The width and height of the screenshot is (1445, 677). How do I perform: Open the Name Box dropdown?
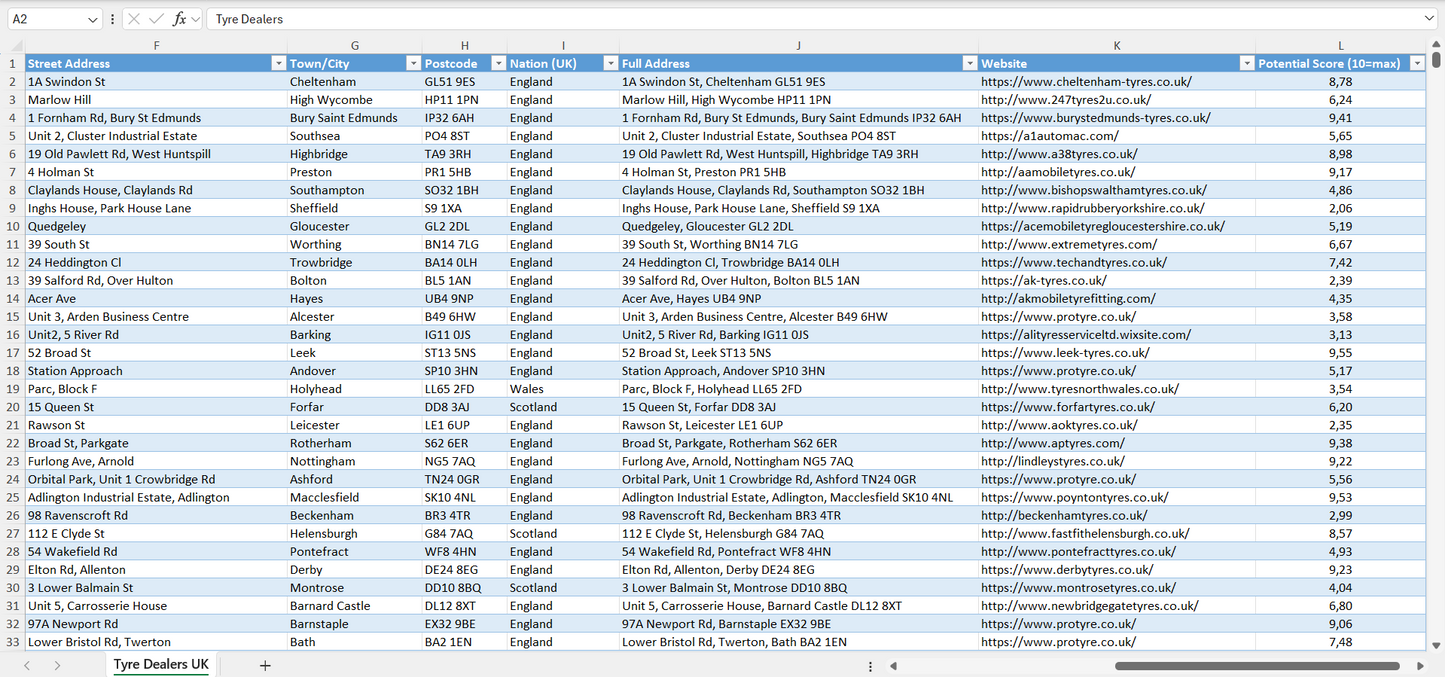[93, 19]
